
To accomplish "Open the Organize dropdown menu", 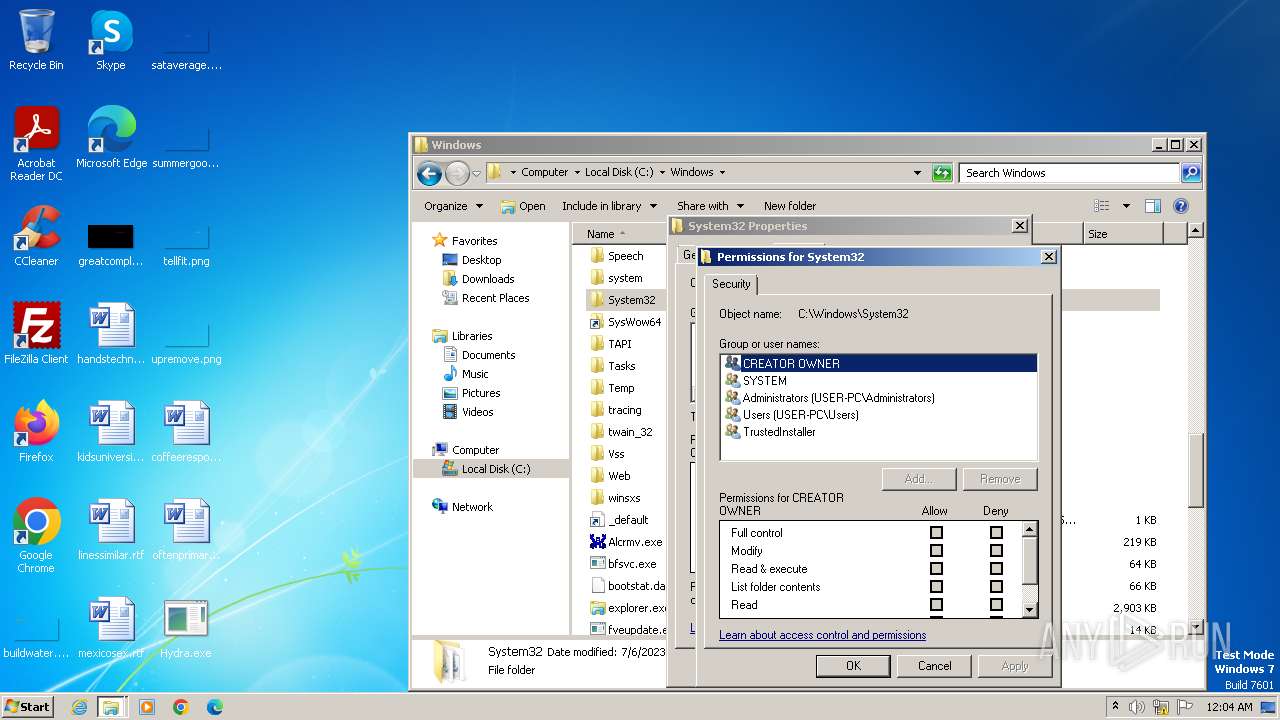I will pos(453,206).
